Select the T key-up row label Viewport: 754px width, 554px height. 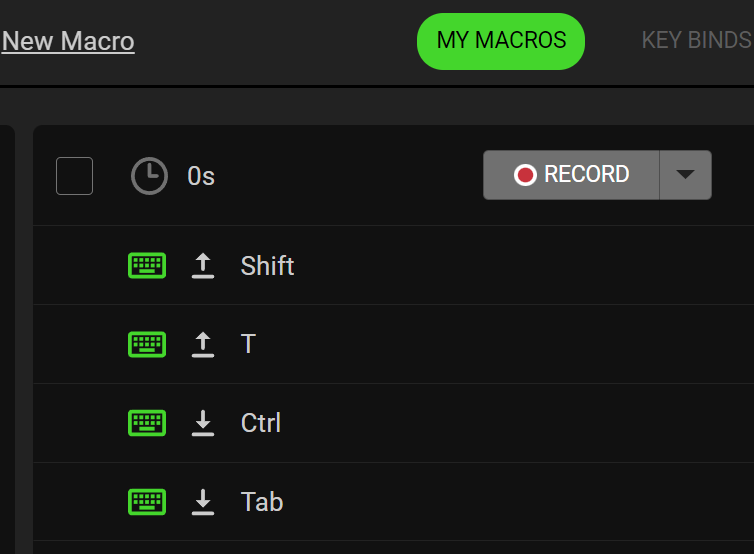tap(249, 344)
